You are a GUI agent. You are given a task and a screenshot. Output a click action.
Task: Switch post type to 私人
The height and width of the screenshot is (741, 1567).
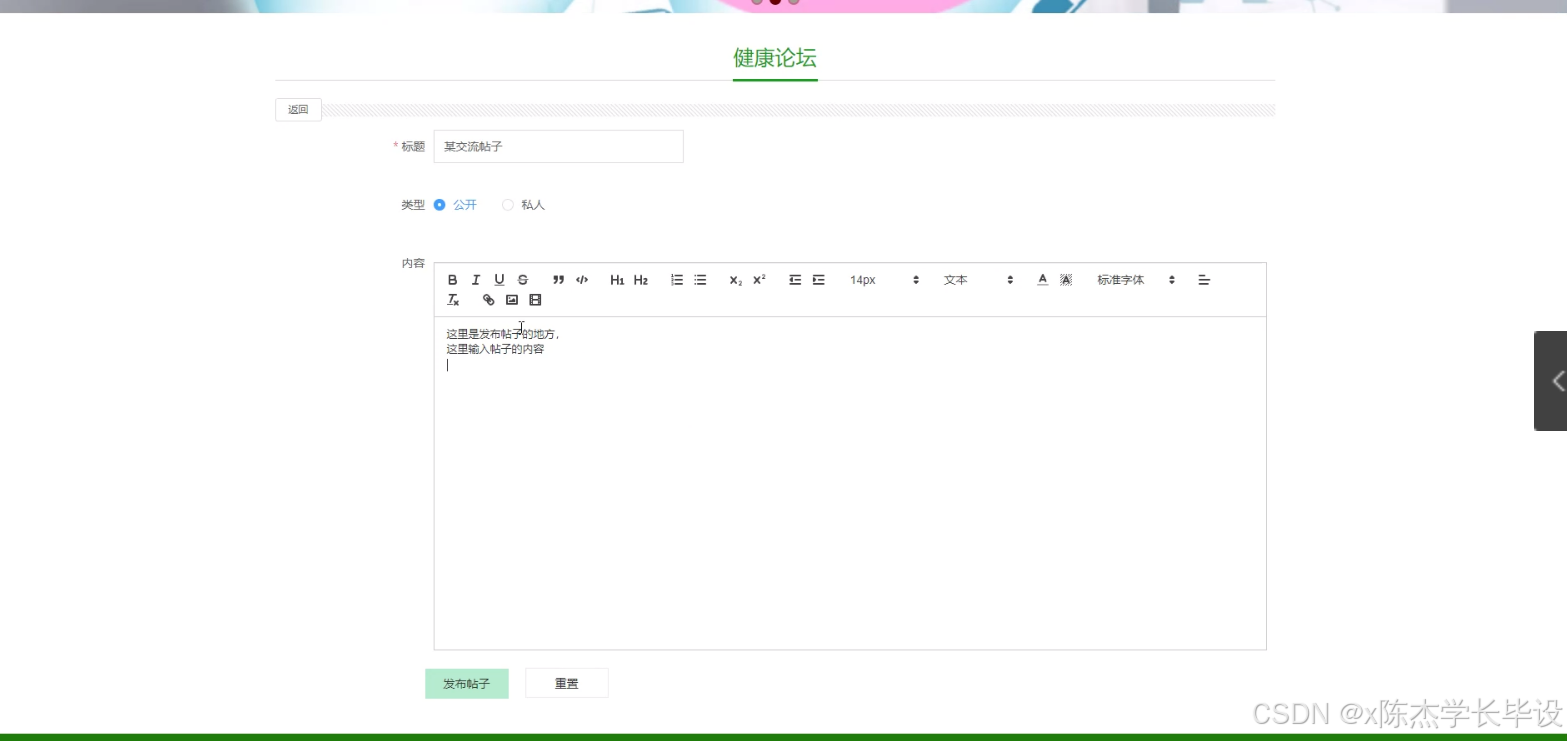[508, 204]
